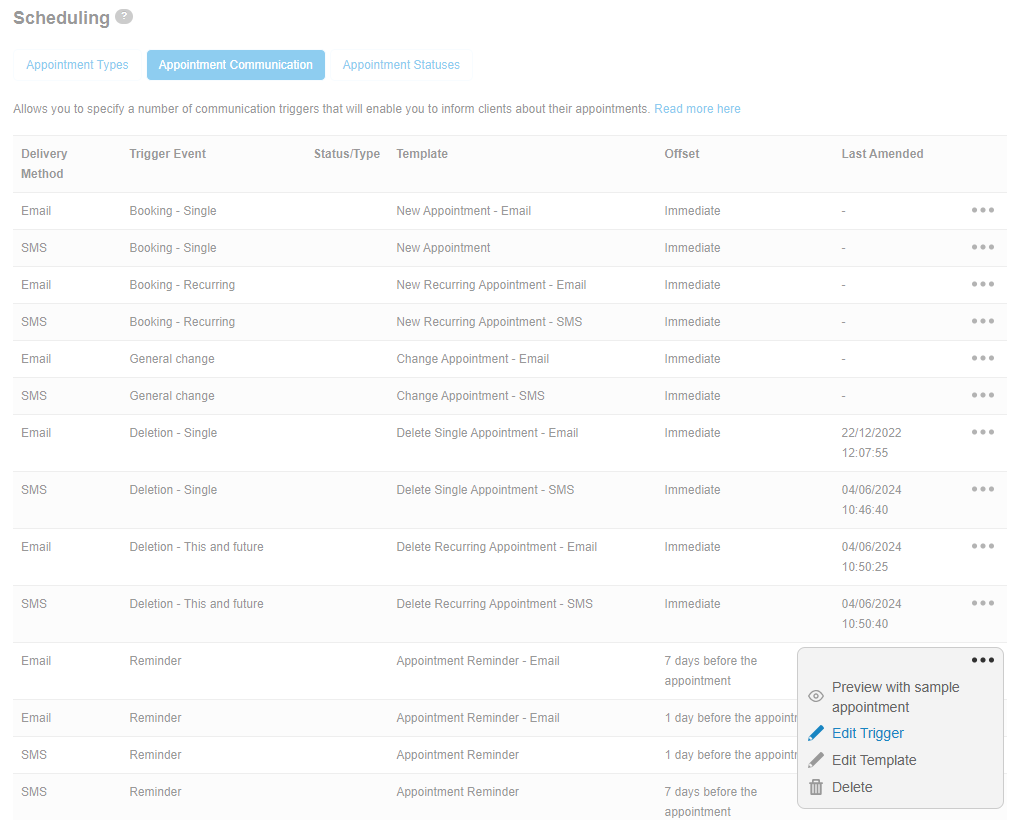
Task: Click the 22/12/2022 12:07:55 last amended date
Action: (x=872, y=442)
